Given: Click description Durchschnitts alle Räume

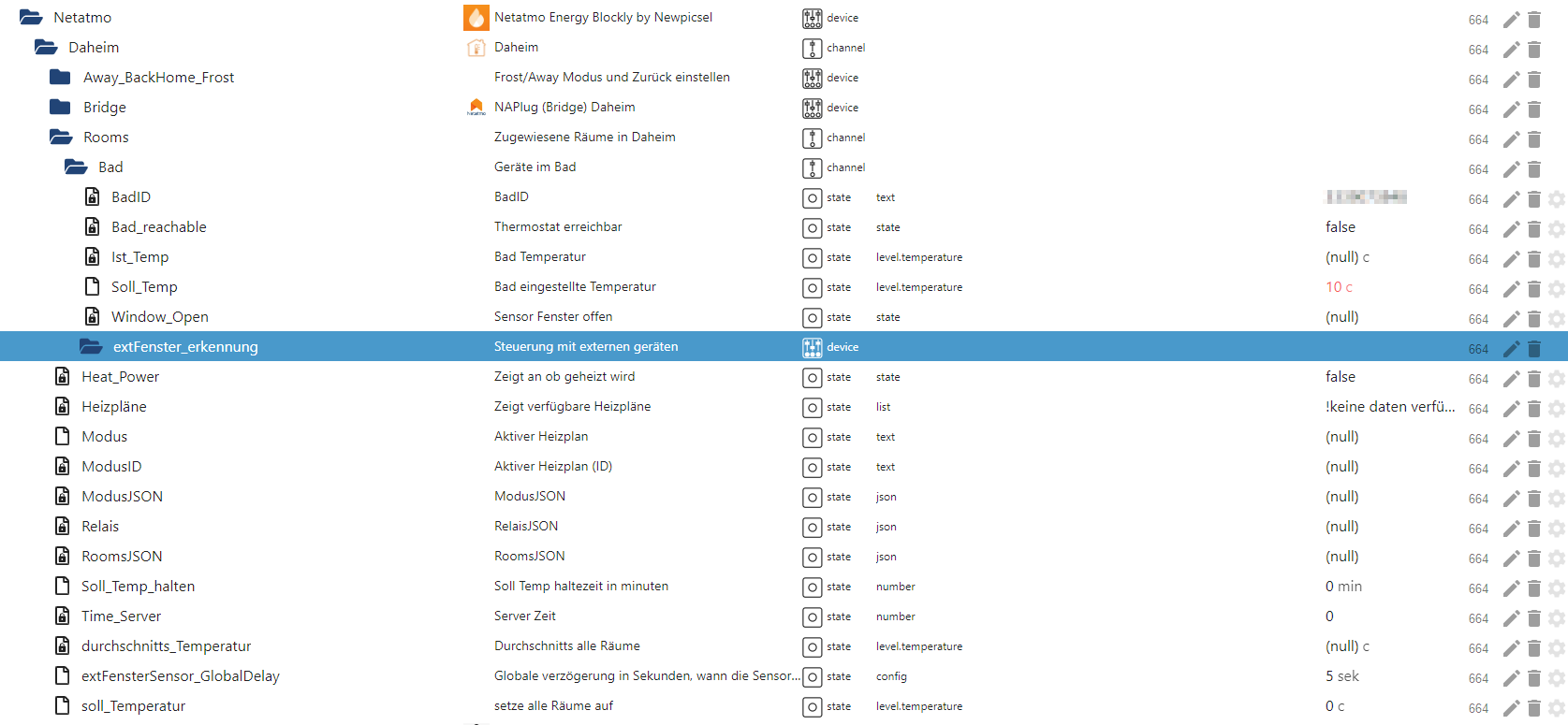Looking at the screenshot, I should tap(567, 645).
